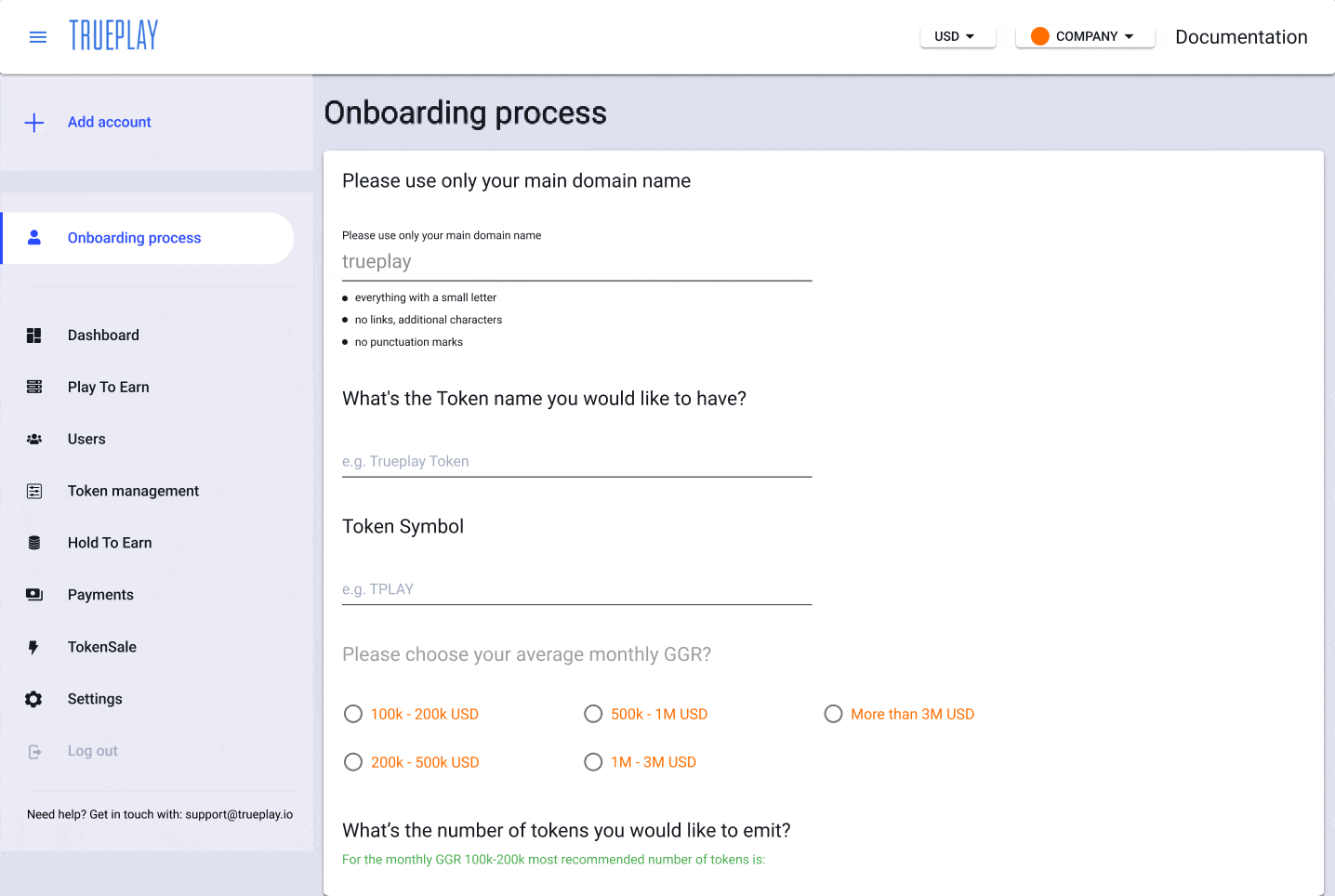The image size is (1335, 896).
Task: Focus the Token Symbol input field
Action: point(576,589)
